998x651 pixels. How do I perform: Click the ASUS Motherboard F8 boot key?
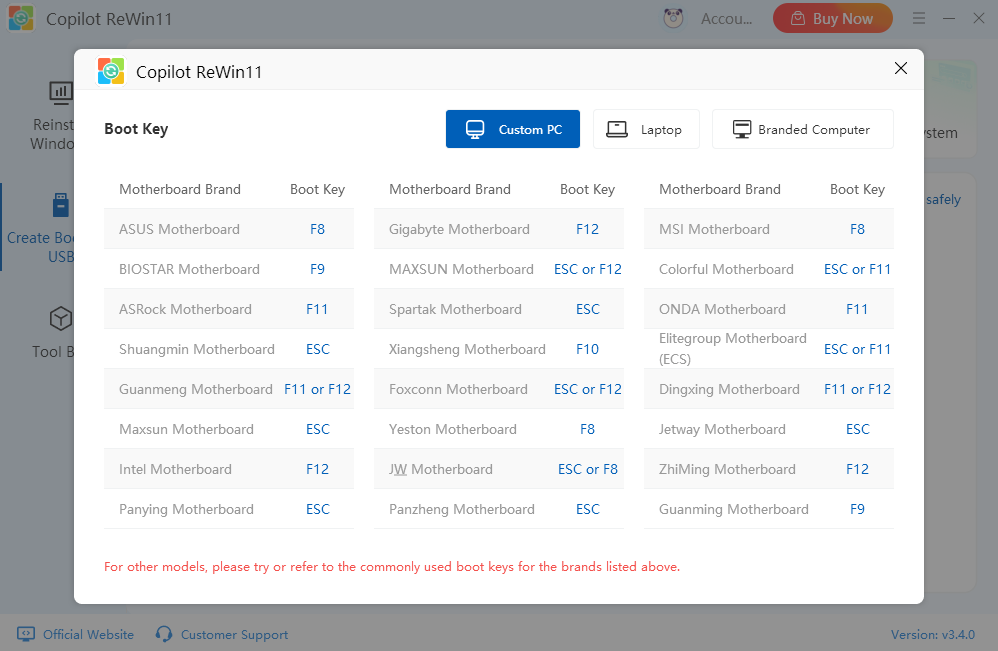pyautogui.click(x=317, y=229)
